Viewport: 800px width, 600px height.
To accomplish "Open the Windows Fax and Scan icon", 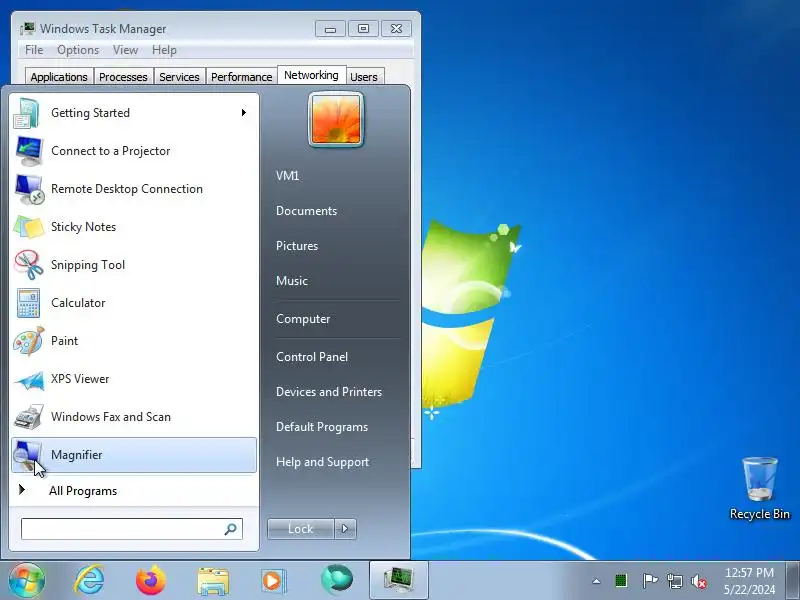I will 29,417.
